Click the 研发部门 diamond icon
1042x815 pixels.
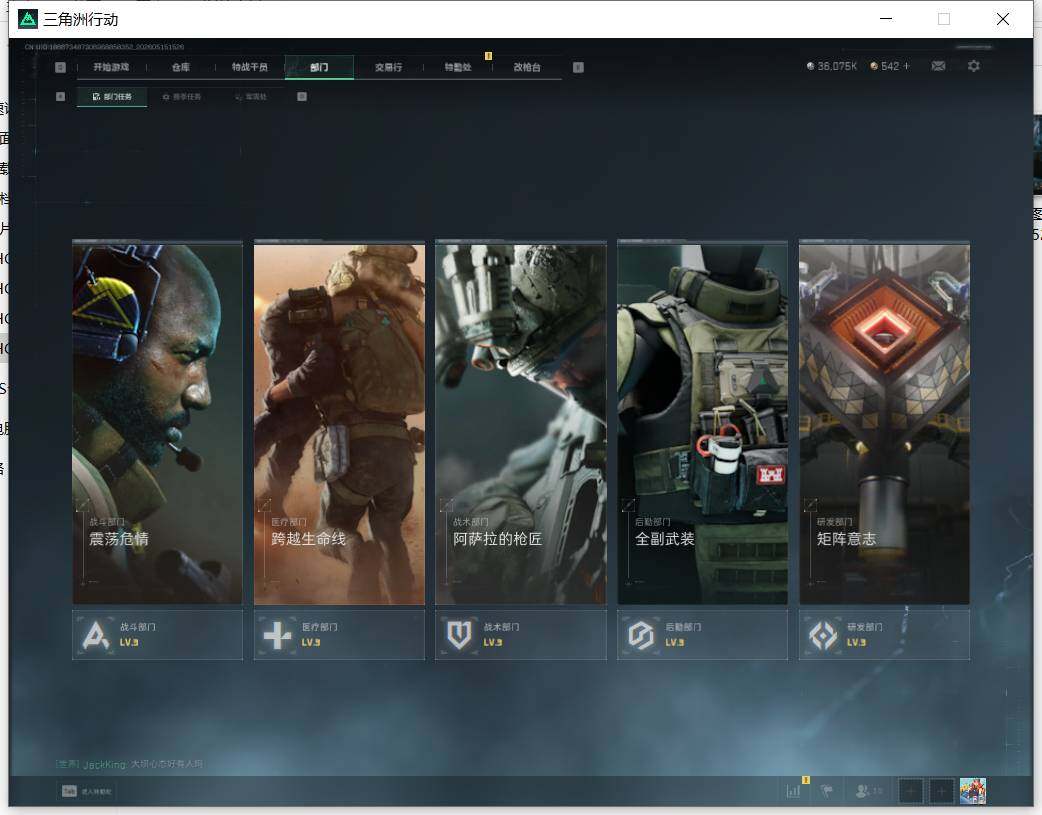coord(823,635)
